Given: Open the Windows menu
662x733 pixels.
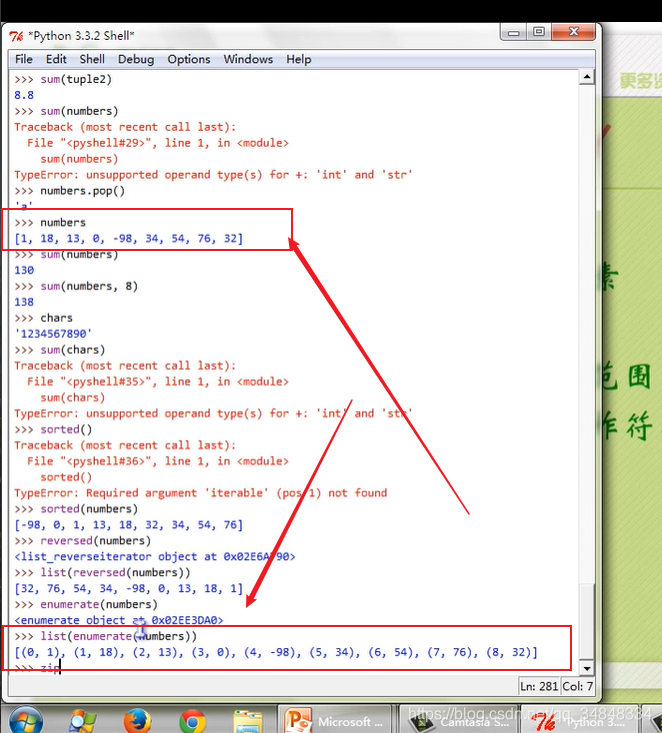Looking at the screenshot, I should [x=248, y=59].
